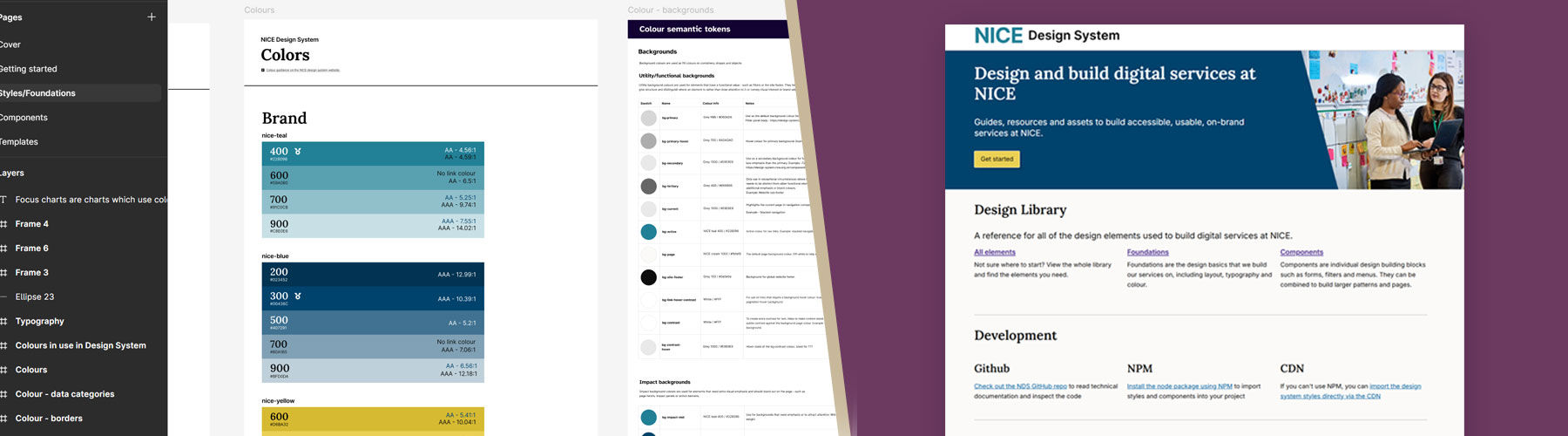Click the bg-tertiary dark grey circle swatch
Image resolution: width=1568 pixels, height=436 pixels.
coord(649,186)
